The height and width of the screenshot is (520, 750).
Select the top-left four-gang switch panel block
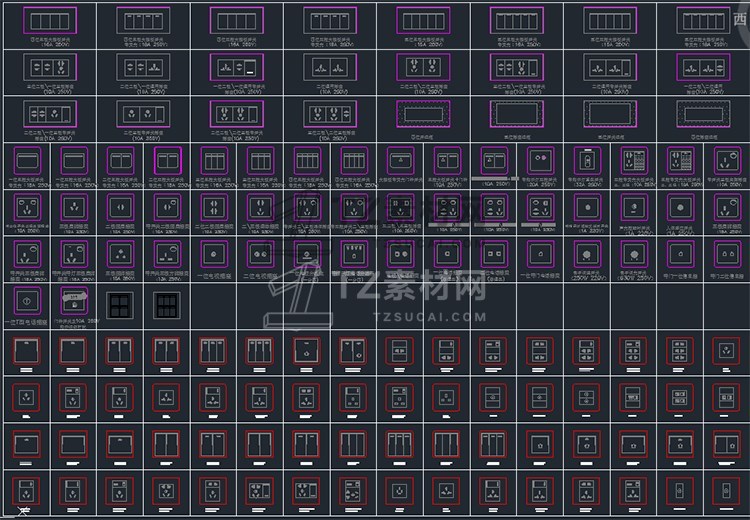pos(50,21)
